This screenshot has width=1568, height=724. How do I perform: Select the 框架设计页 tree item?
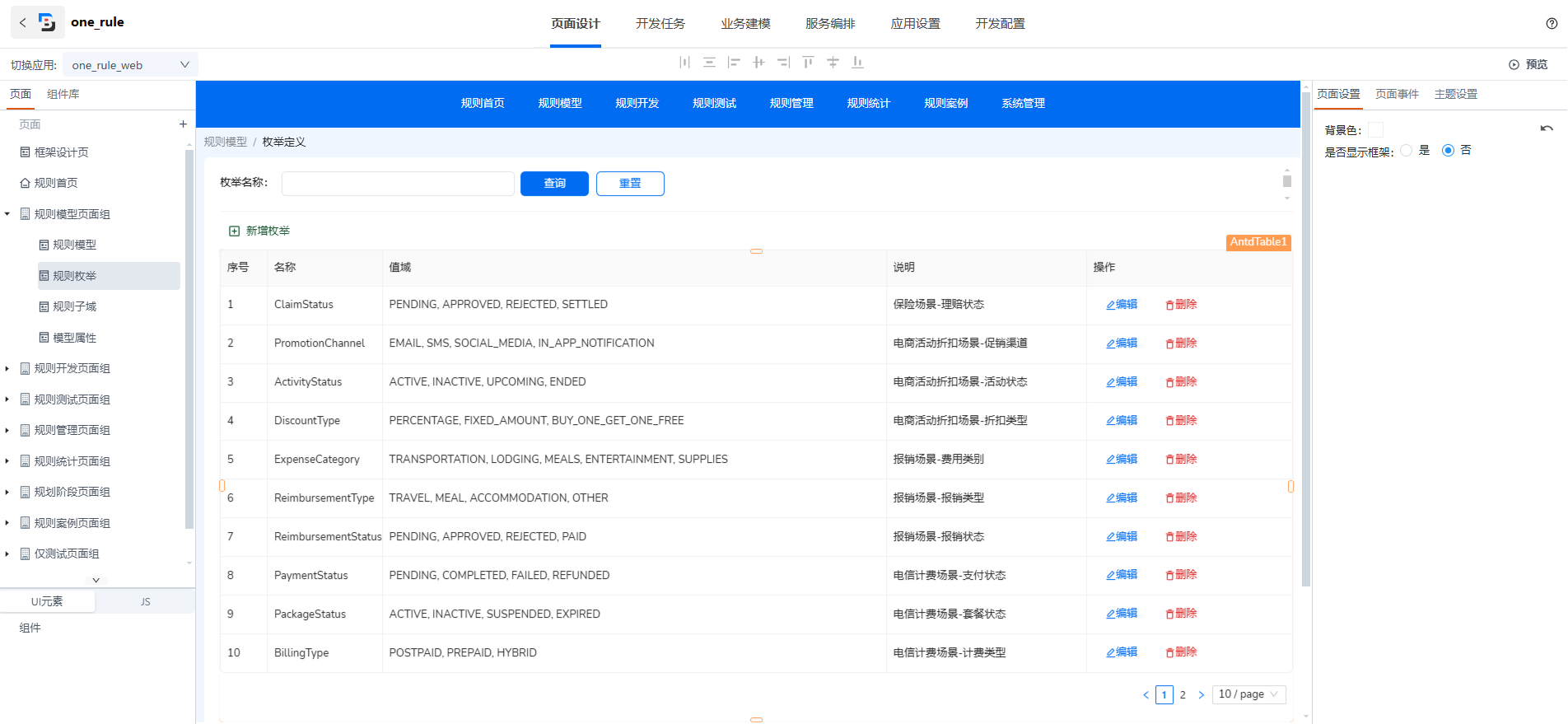[x=62, y=152]
